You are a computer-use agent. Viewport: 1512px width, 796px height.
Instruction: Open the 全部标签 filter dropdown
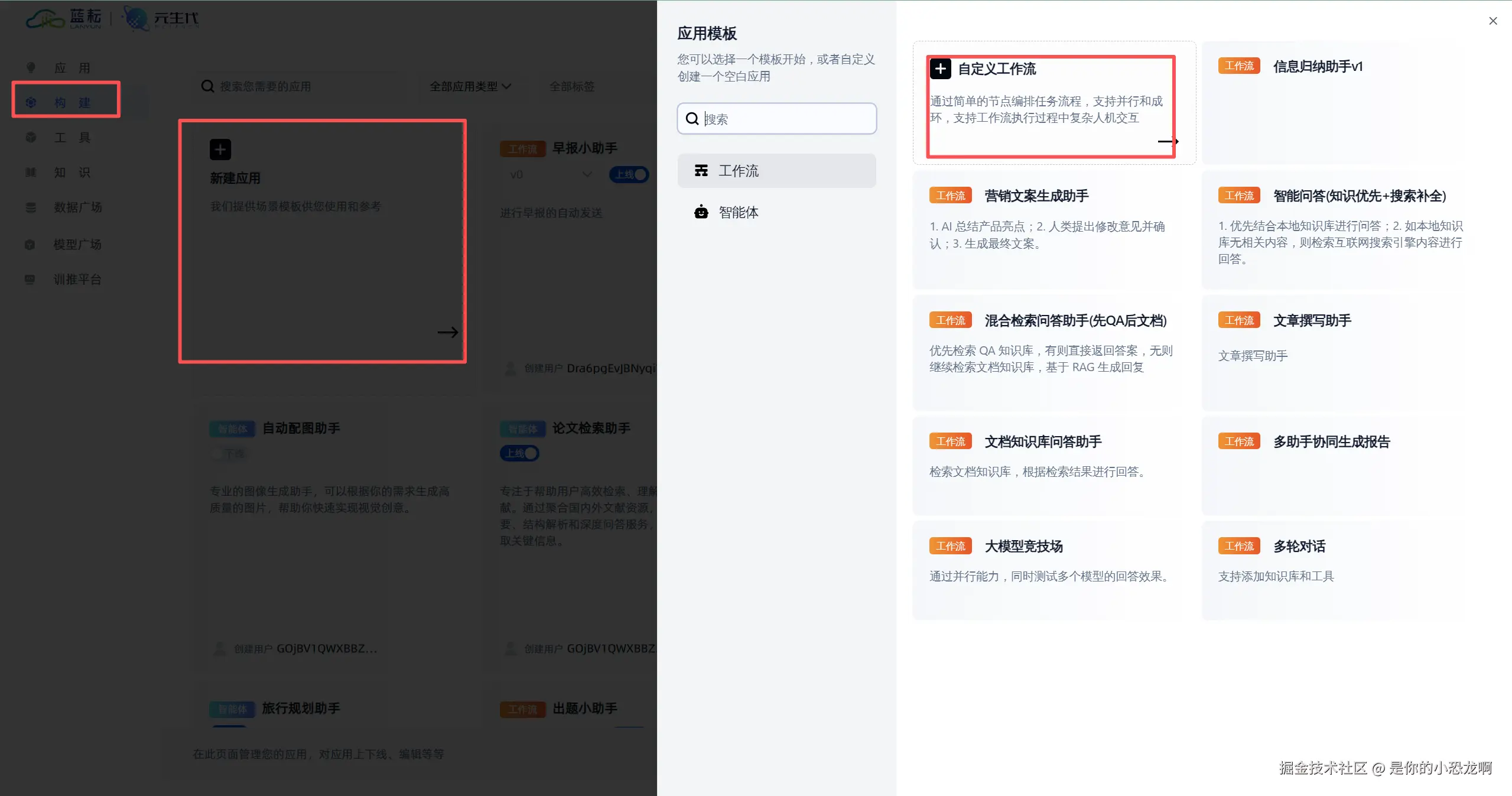571,86
